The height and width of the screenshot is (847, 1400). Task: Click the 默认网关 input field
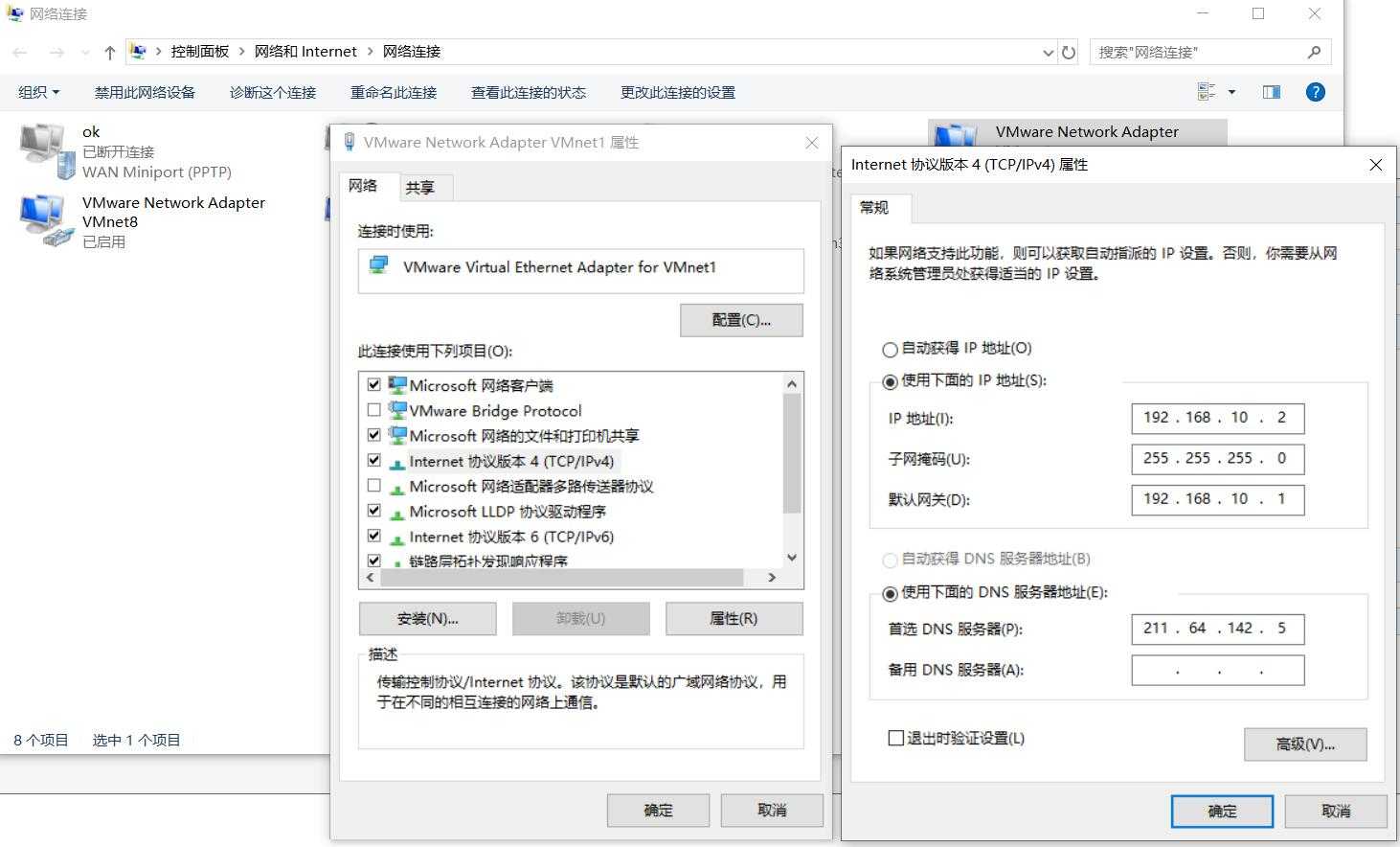click(x=1218, y=499)
